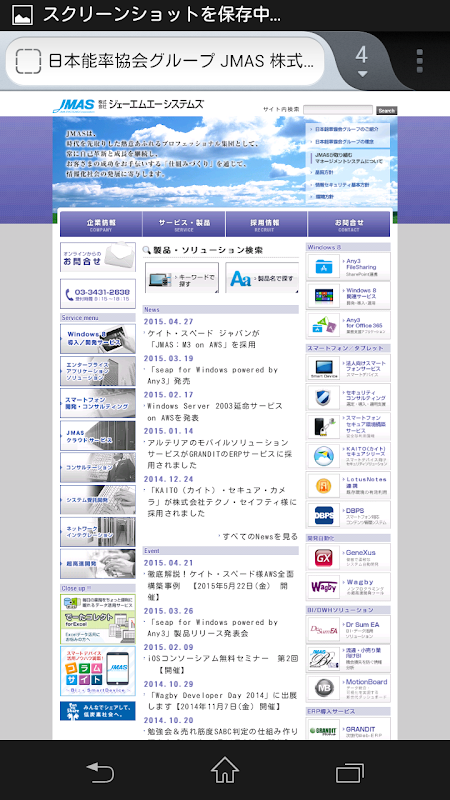The height and width of the screenshot is (800, 450).
Task: Open news アルテリアのモバイルソリューション
Action: (220, 454)
